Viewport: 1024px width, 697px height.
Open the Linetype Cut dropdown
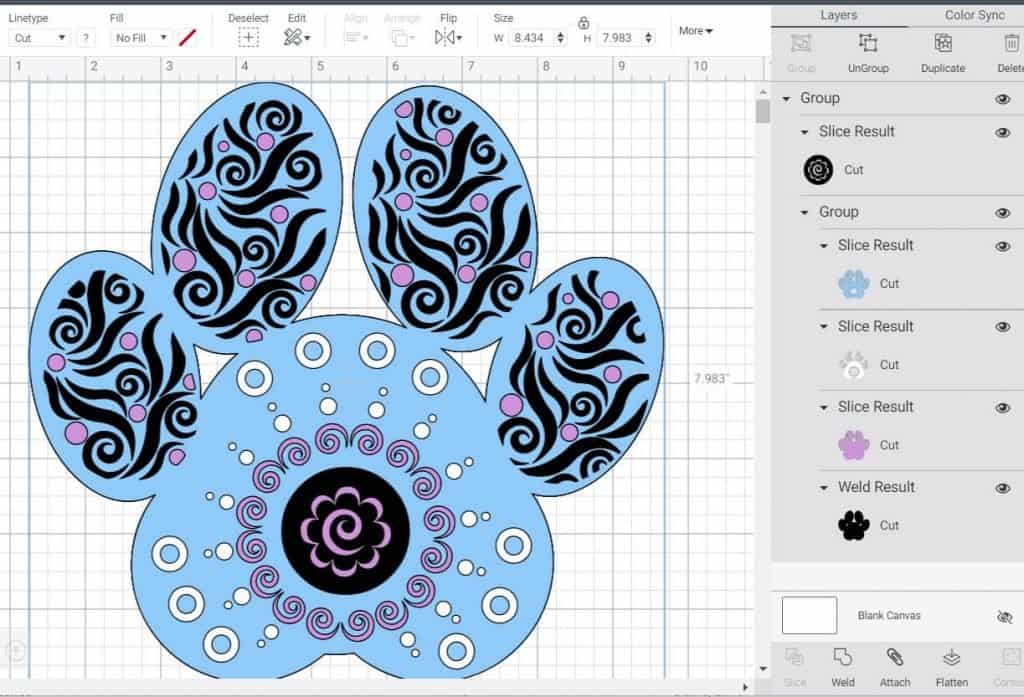pos(39,38)
